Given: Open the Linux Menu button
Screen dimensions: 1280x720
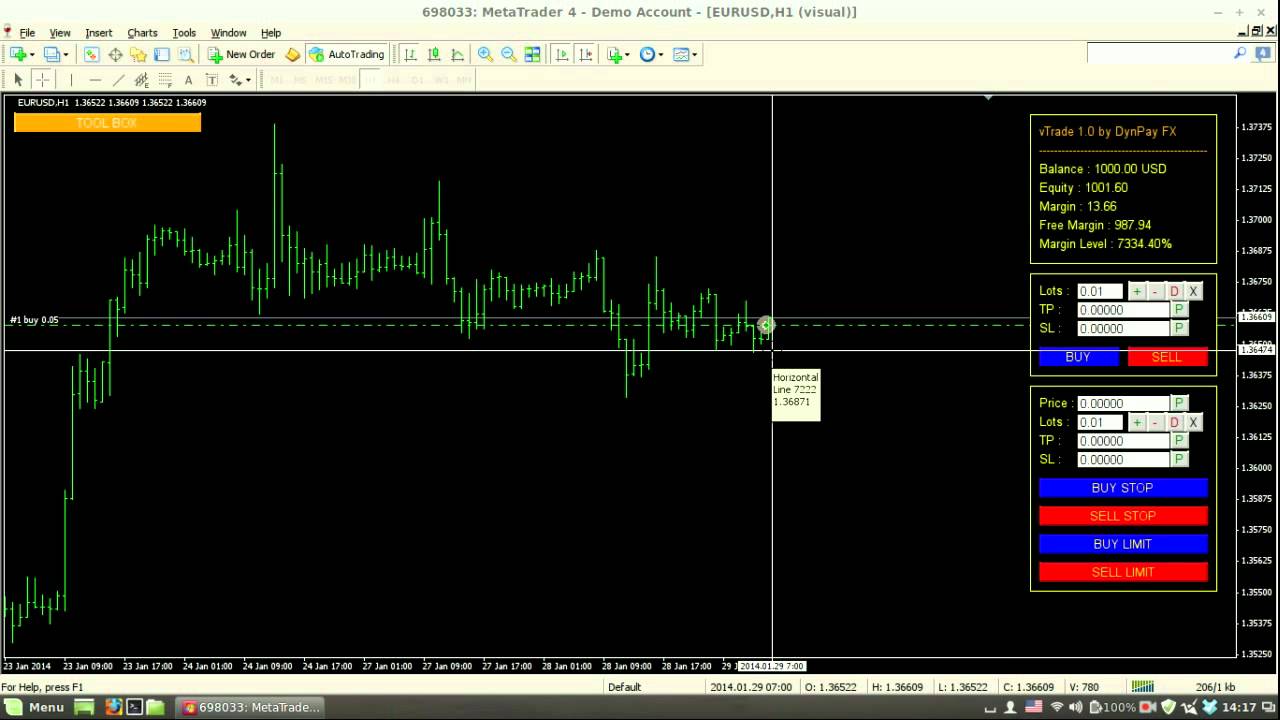Looking at the screenshot, I should 35,707.
